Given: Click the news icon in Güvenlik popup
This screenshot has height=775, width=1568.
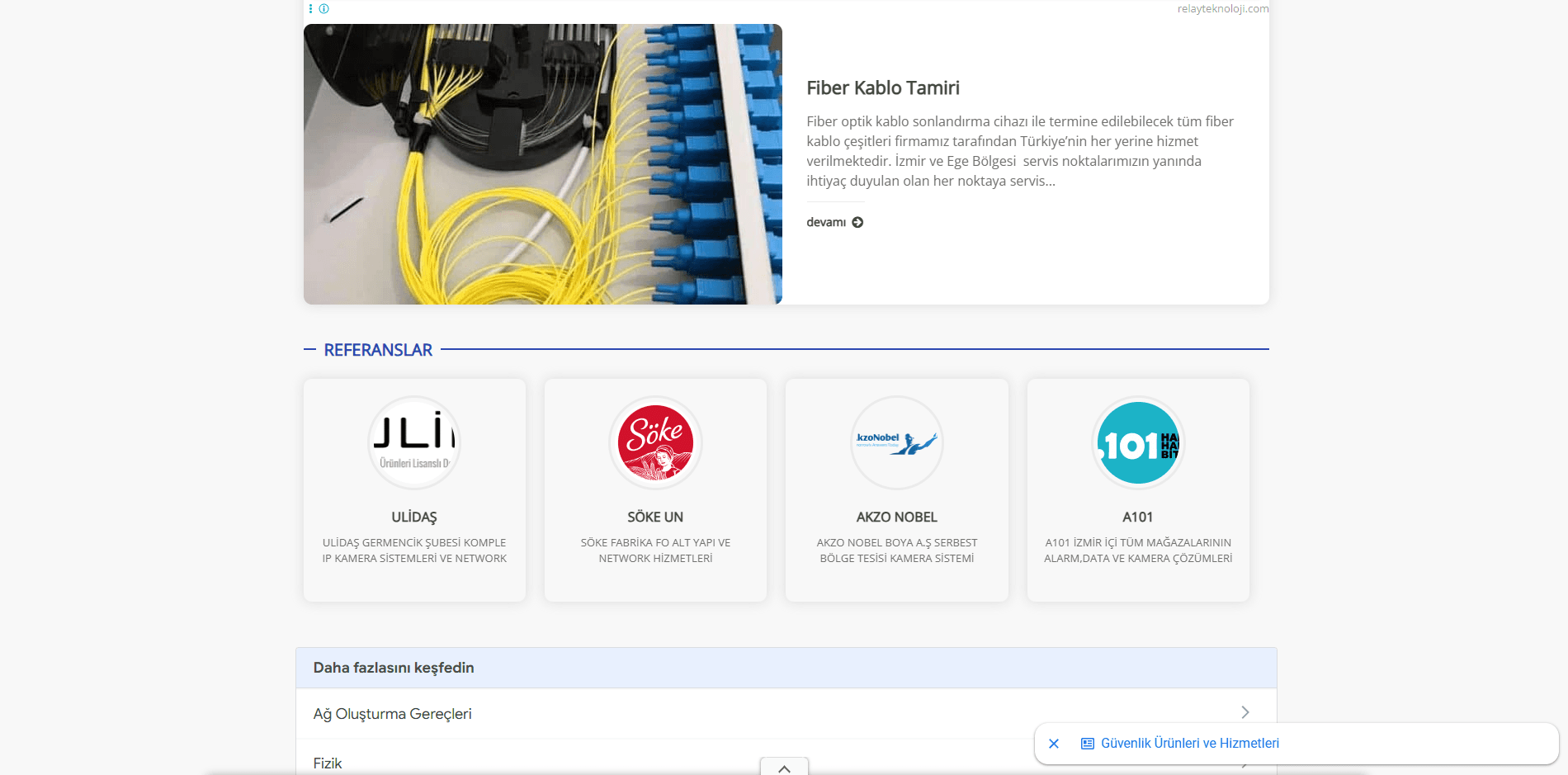Looking at the screenshot, I should [x=1088, y=744].
